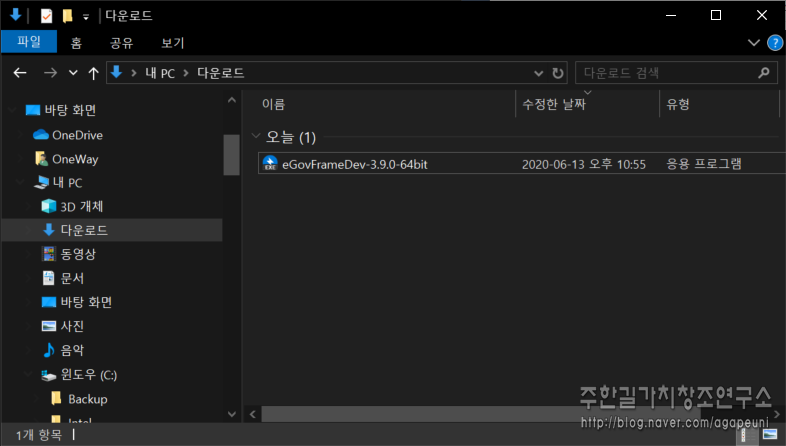The image size is (786, 446).
Task: Click the Properties checkmark quick access icon
Action: click(x=46, y=16)
